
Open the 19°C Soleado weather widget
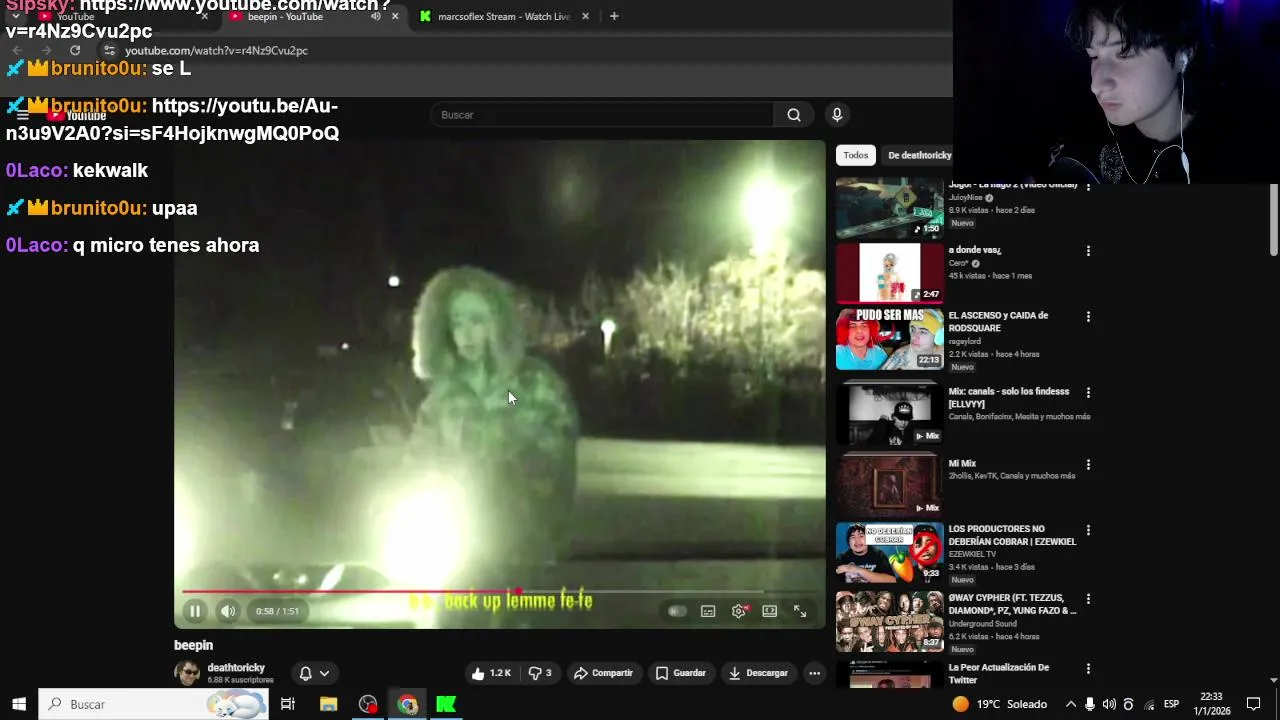1000,704
